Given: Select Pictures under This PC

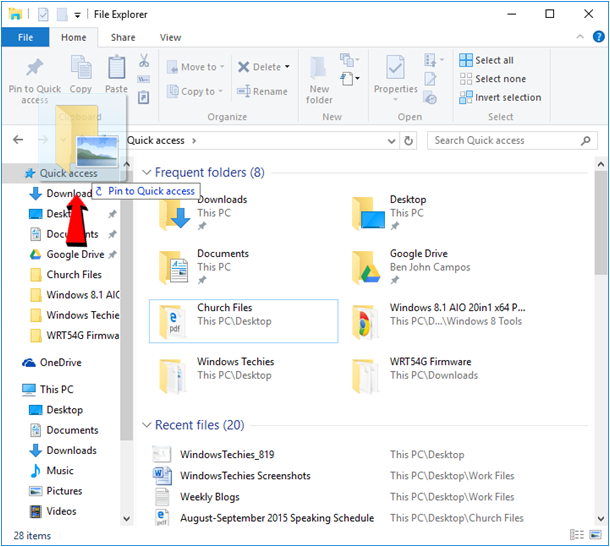Looking at the screenshot, I should tap(56, 491).
